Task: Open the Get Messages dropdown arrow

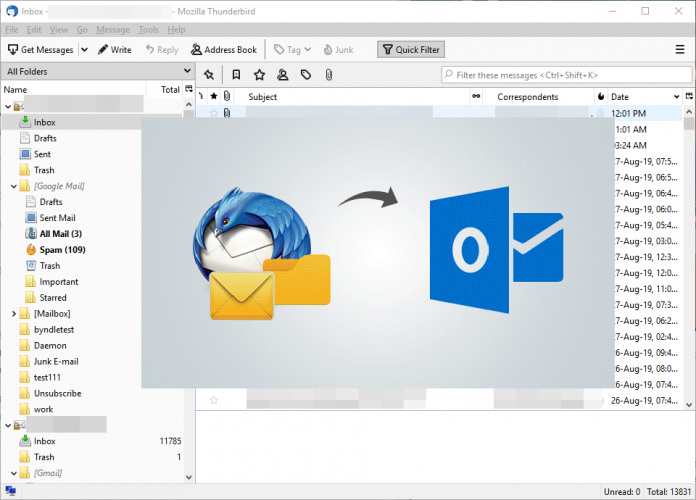Action: [84, 50]
